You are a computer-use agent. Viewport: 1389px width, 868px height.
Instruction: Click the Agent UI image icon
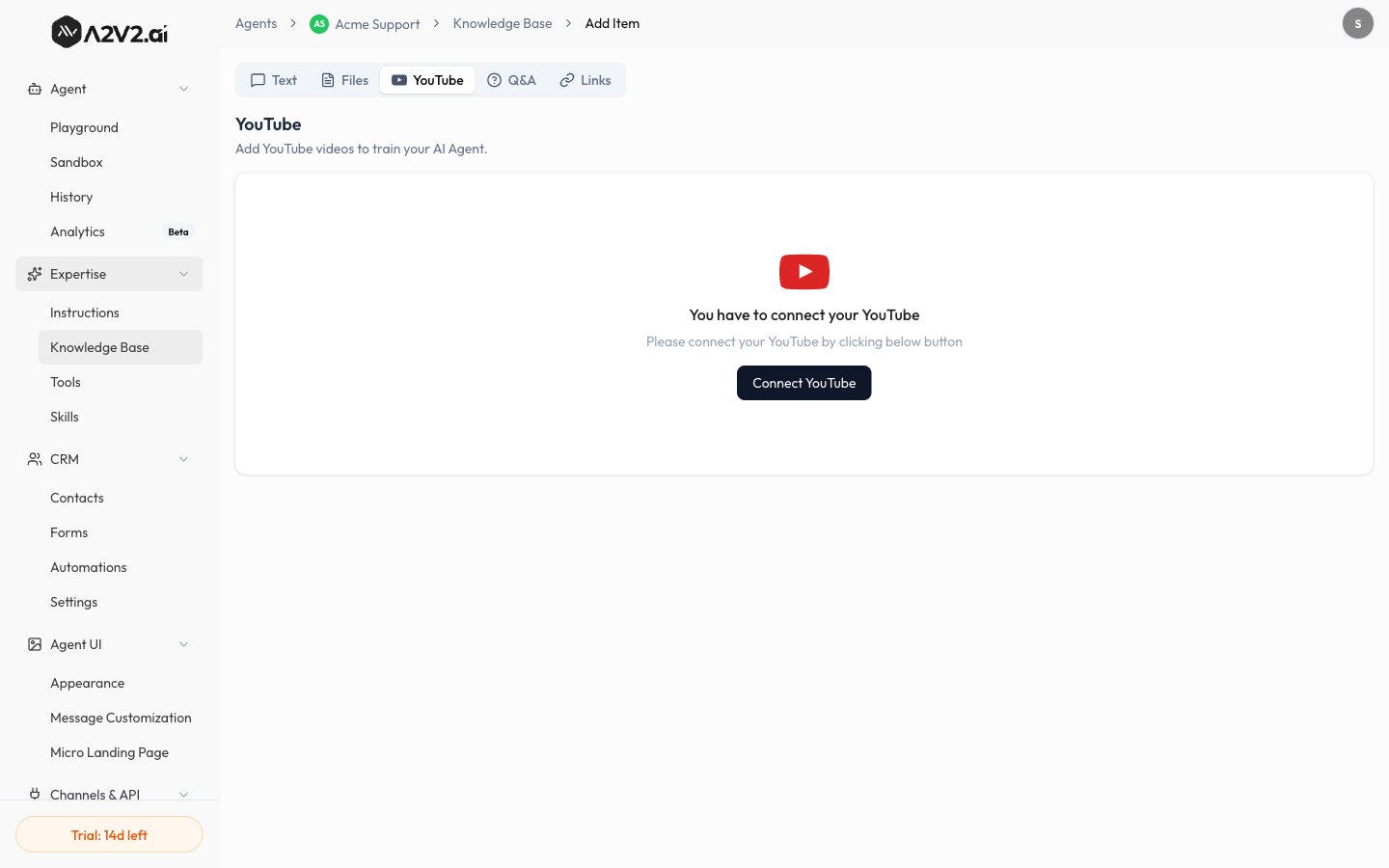pos(35,644)
